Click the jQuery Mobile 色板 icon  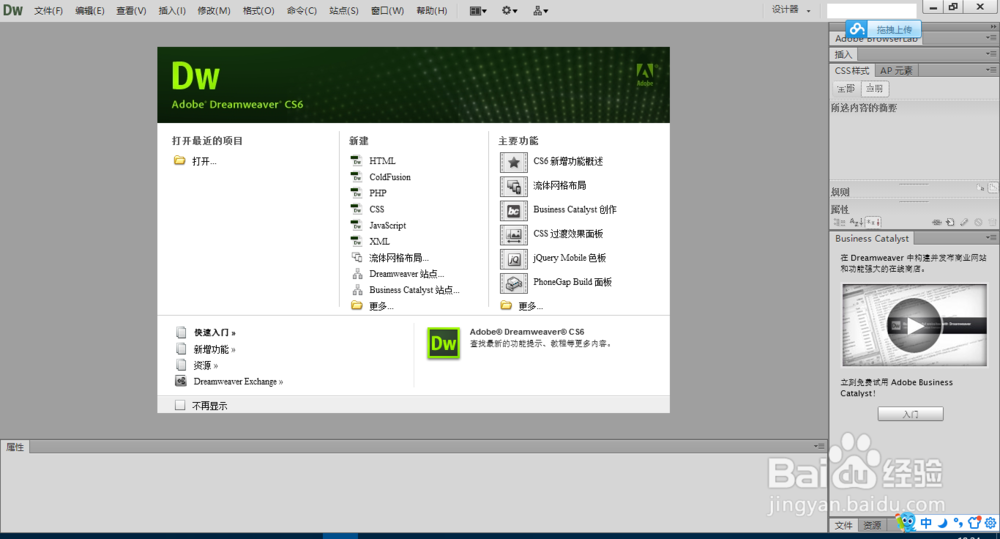tap(513, 259)
